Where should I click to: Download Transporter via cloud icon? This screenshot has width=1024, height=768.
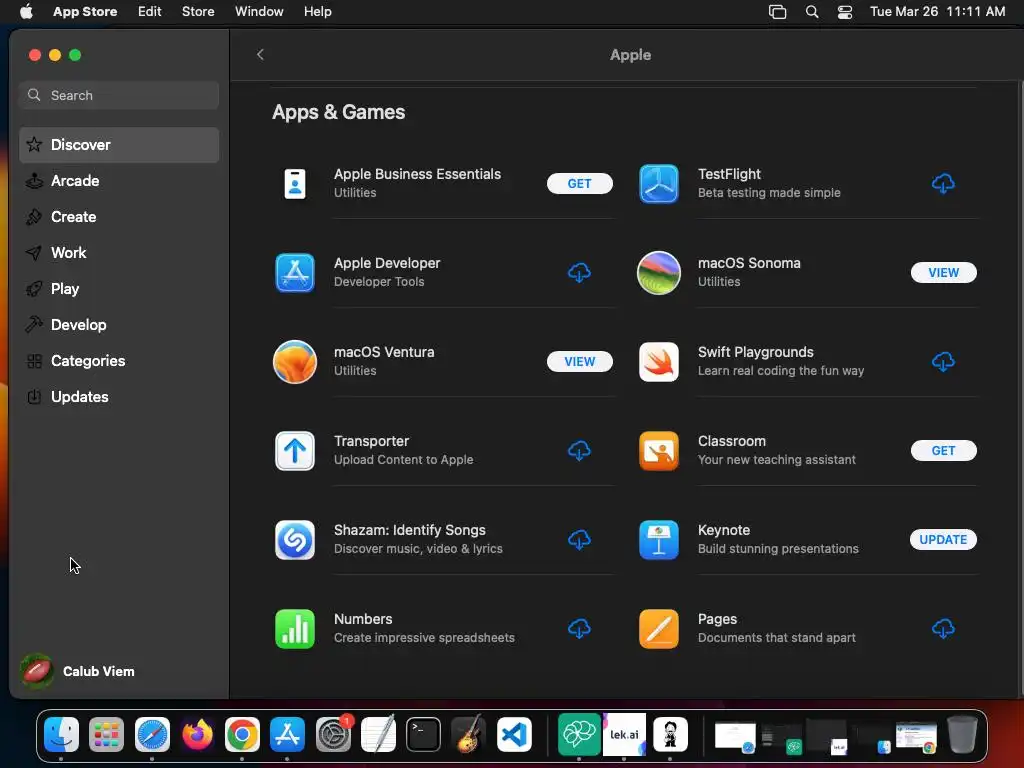(579, 451)
